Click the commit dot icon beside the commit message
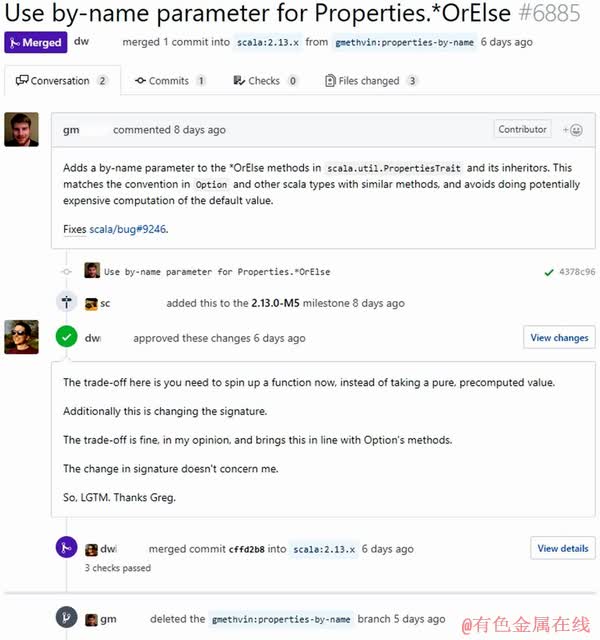 tap(67, 271)
